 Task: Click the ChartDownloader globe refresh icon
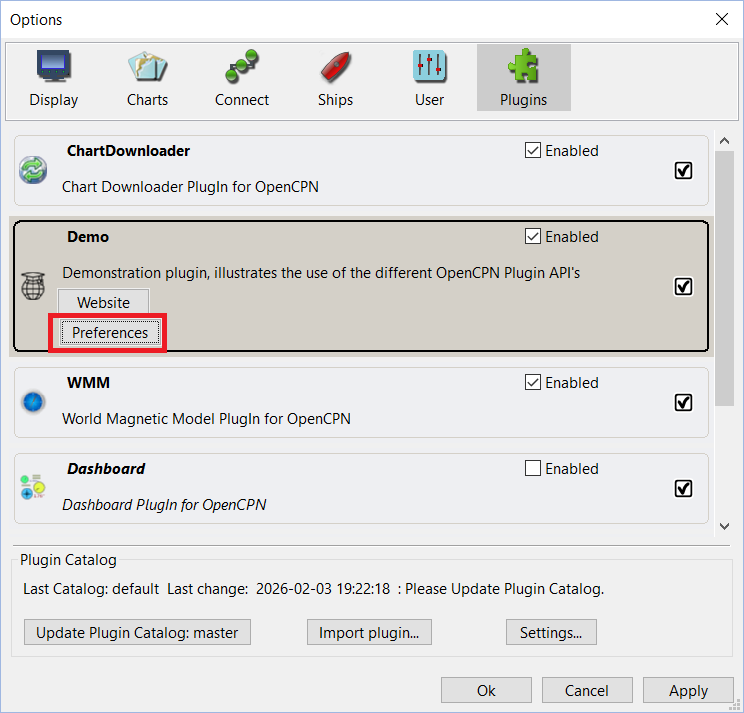coord(33,170)
